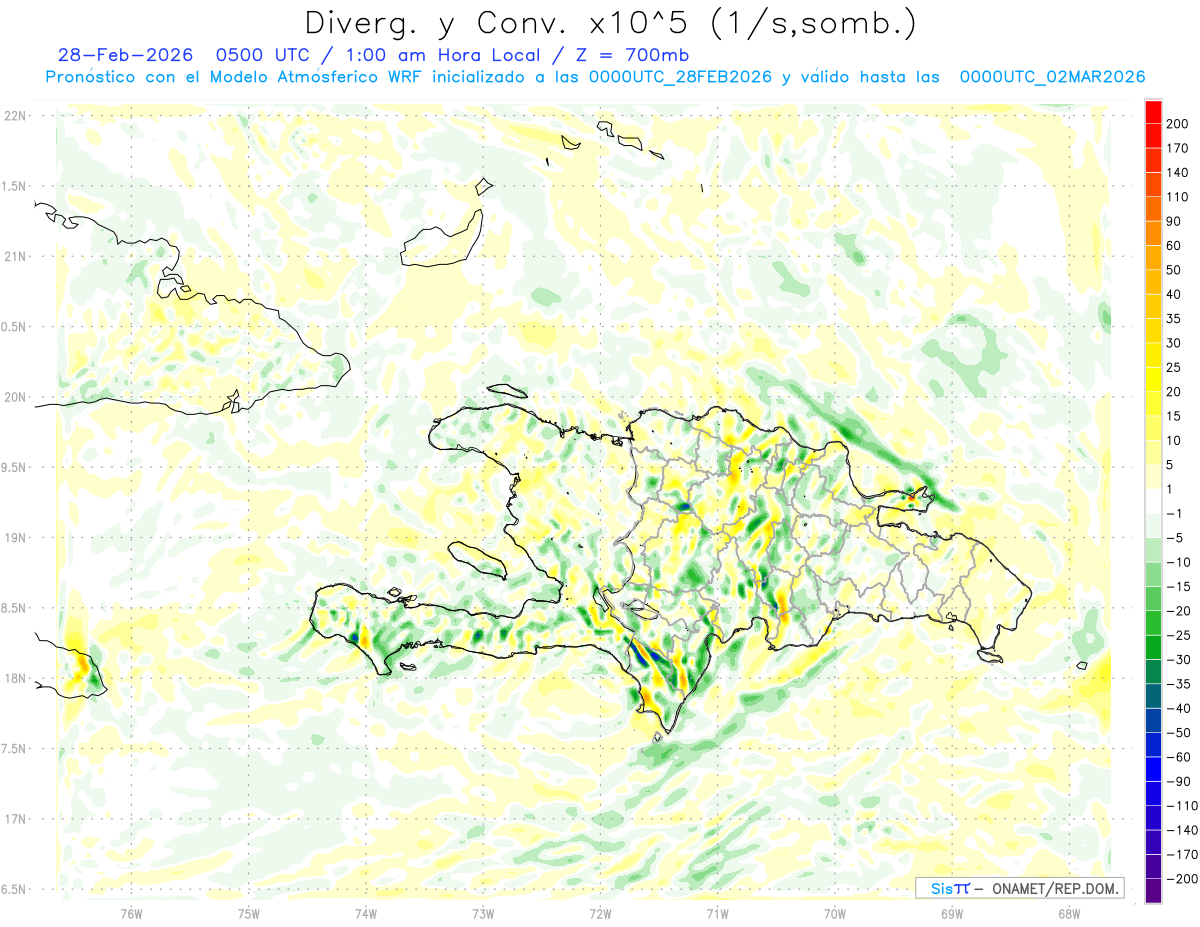Click the "-200" value on the color scale
Screen dimensions: 1200x927
coord(1182,879)
